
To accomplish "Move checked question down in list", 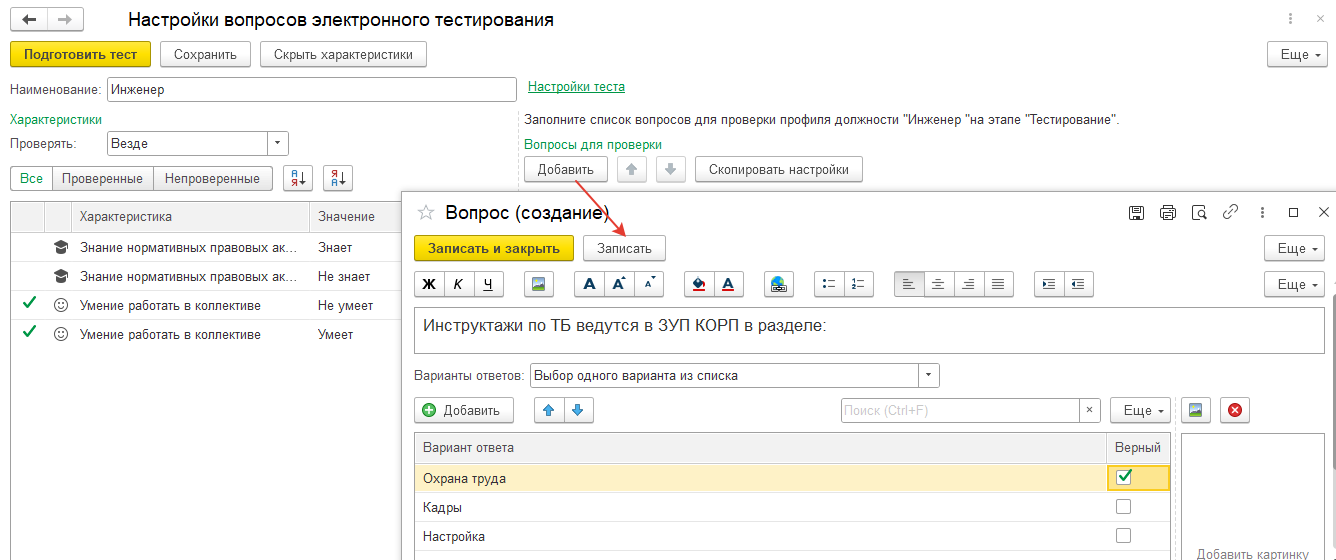I will coord(671,169).
